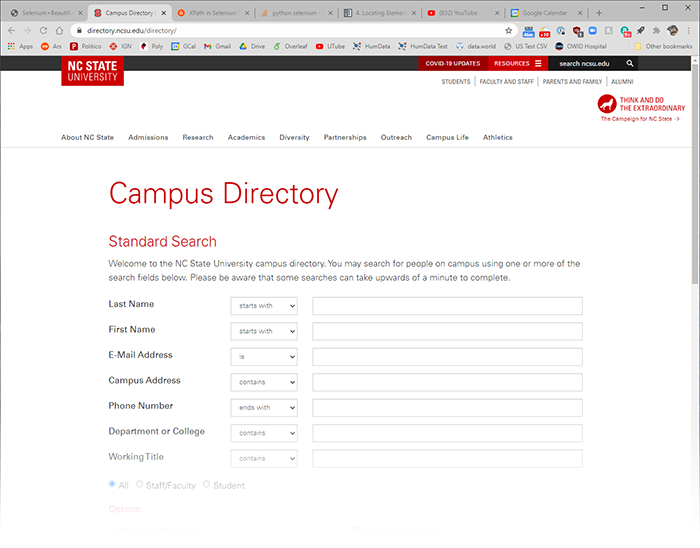Focus the Last Name text field
Screen dimensions: 700x548
[447, 306]
